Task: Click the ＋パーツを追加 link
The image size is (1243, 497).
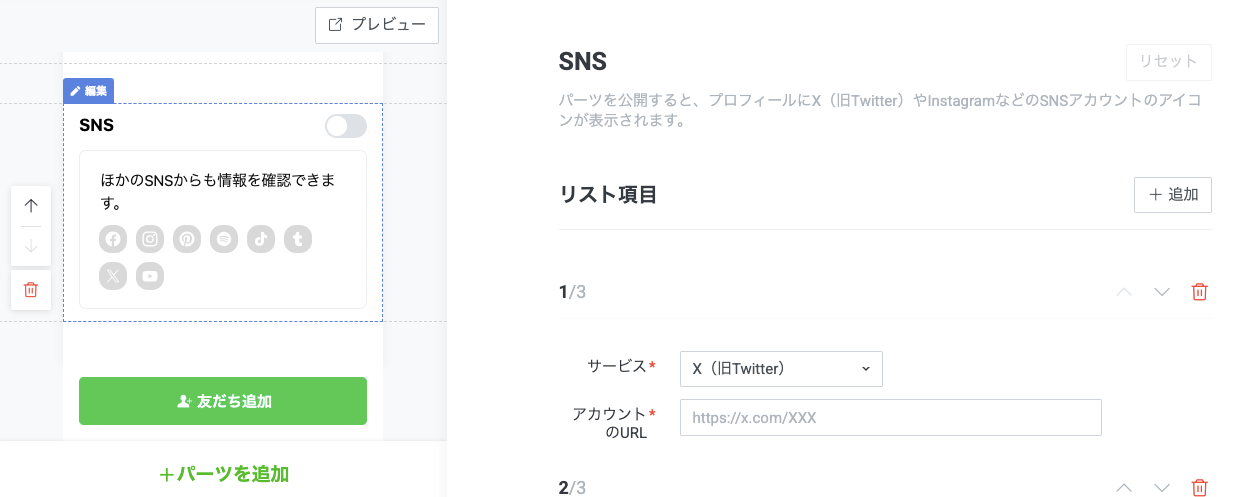Action: pyautogui.click(x=224, y=474)
